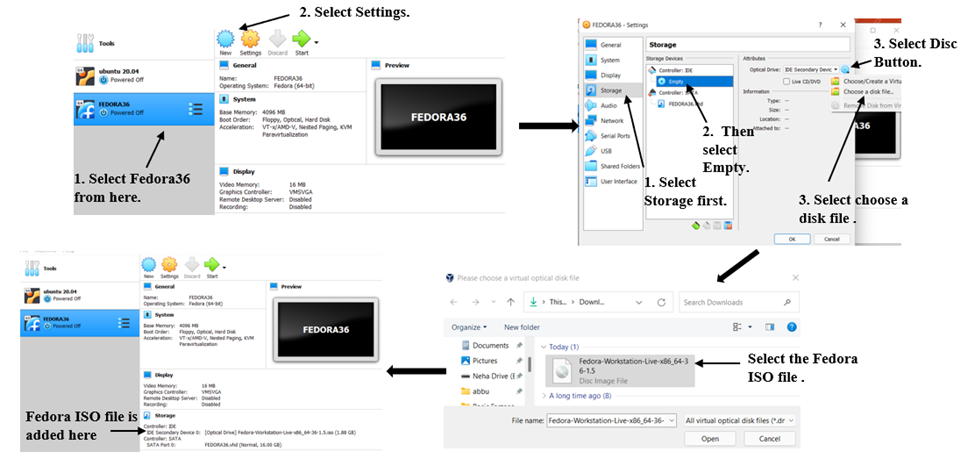Choose 'Choose a disk file...' menu entry
Viewport: 975px width, 459px height.
click(865, 92)
